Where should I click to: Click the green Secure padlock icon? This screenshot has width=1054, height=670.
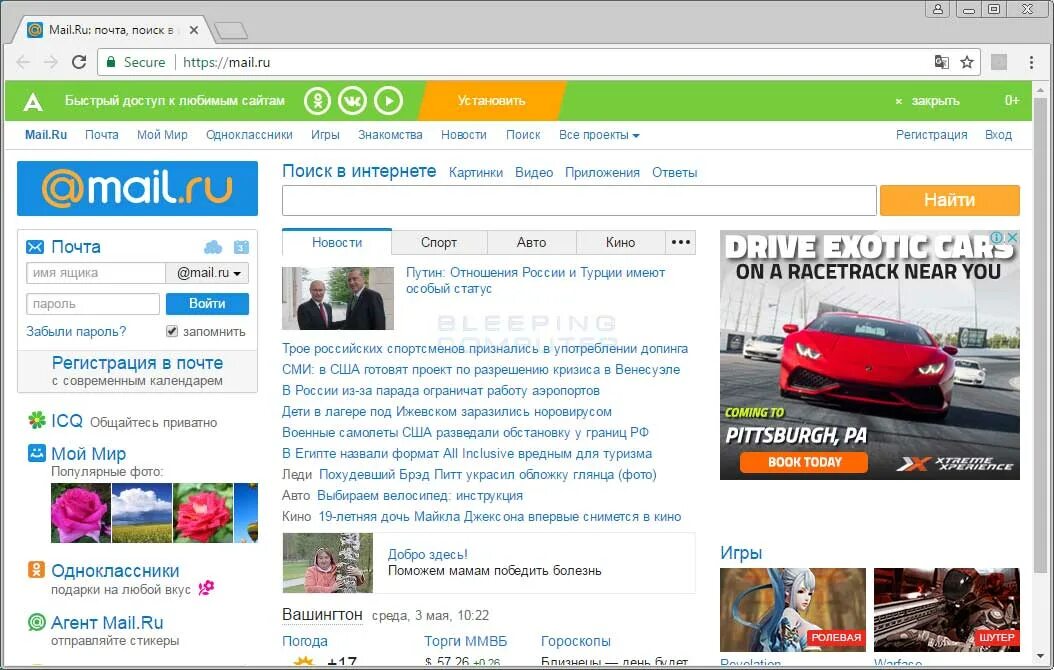pyautogui.click(x=111, y=62)
